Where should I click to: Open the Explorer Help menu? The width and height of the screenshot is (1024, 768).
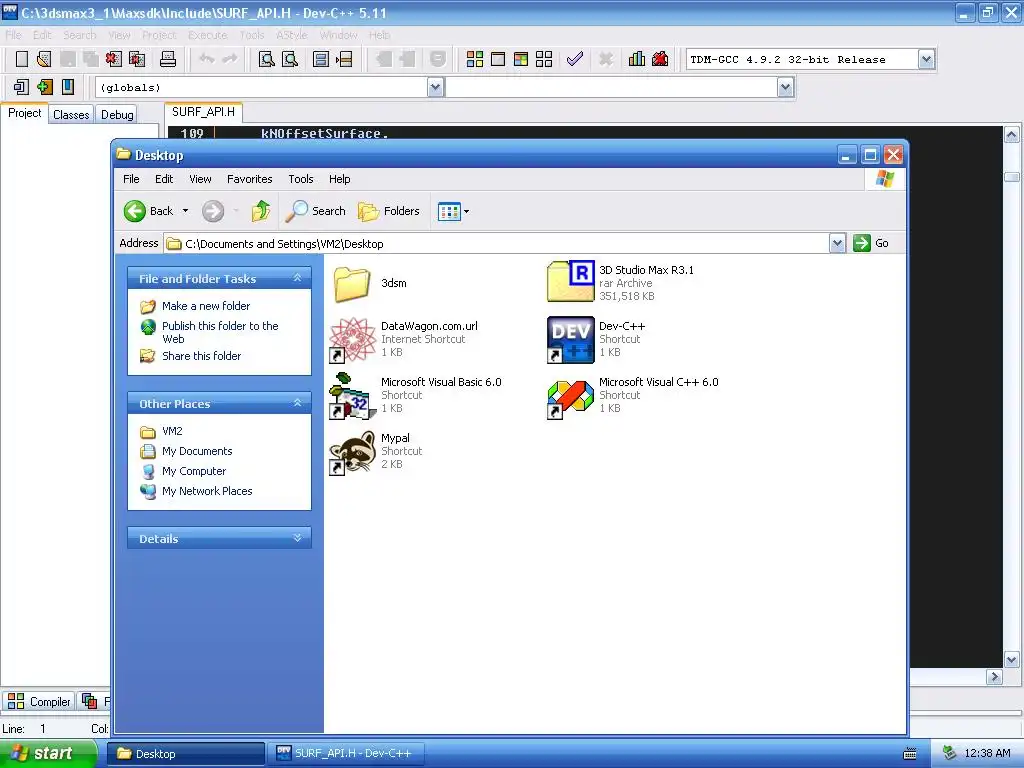click(340, 179)
